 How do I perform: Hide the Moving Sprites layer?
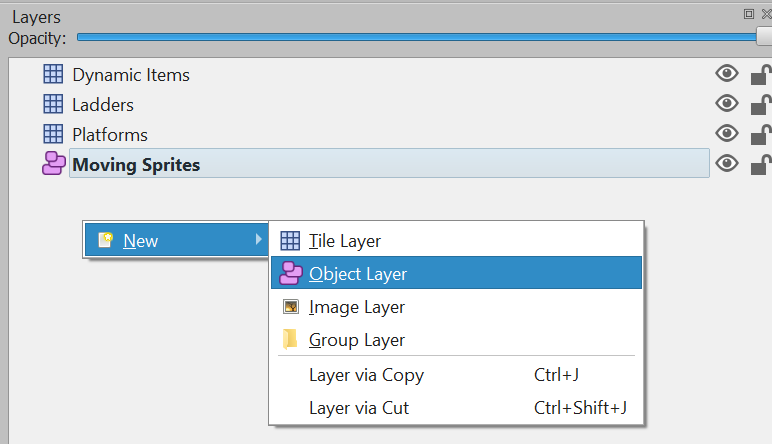click(x=727, y=163)
